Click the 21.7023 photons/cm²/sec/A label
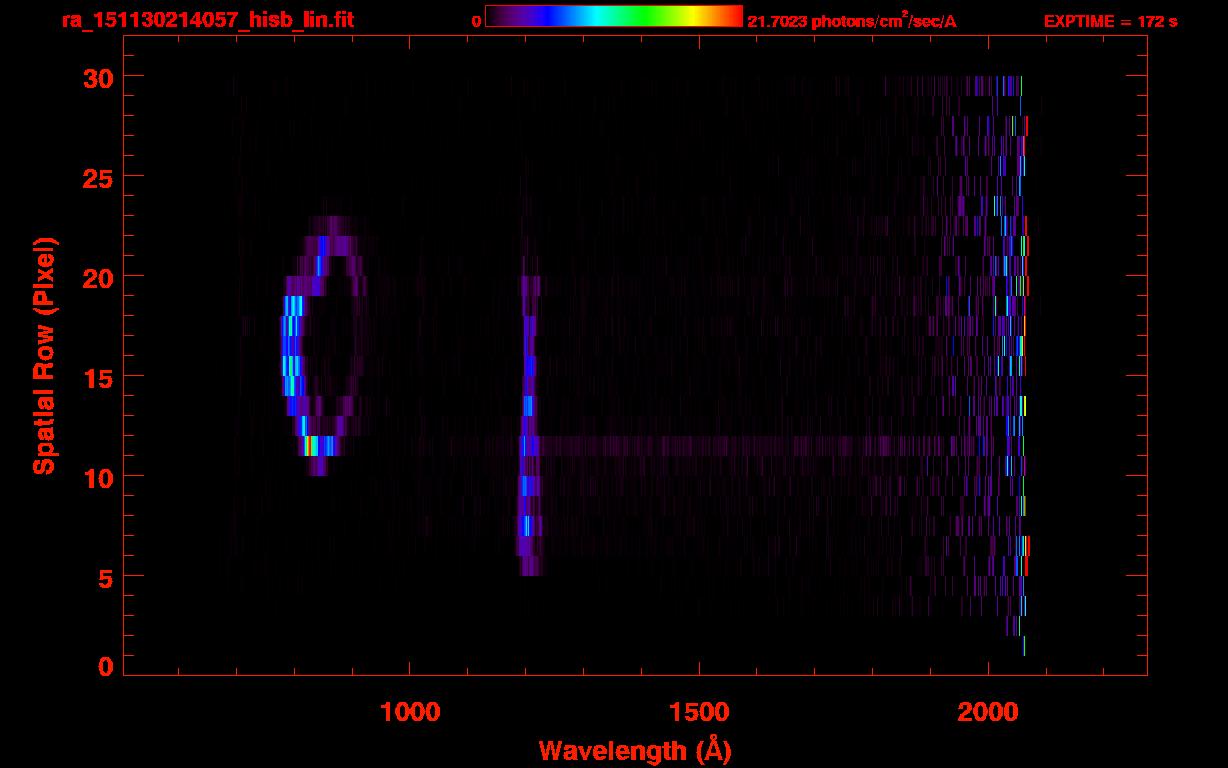 pos(852,21)
